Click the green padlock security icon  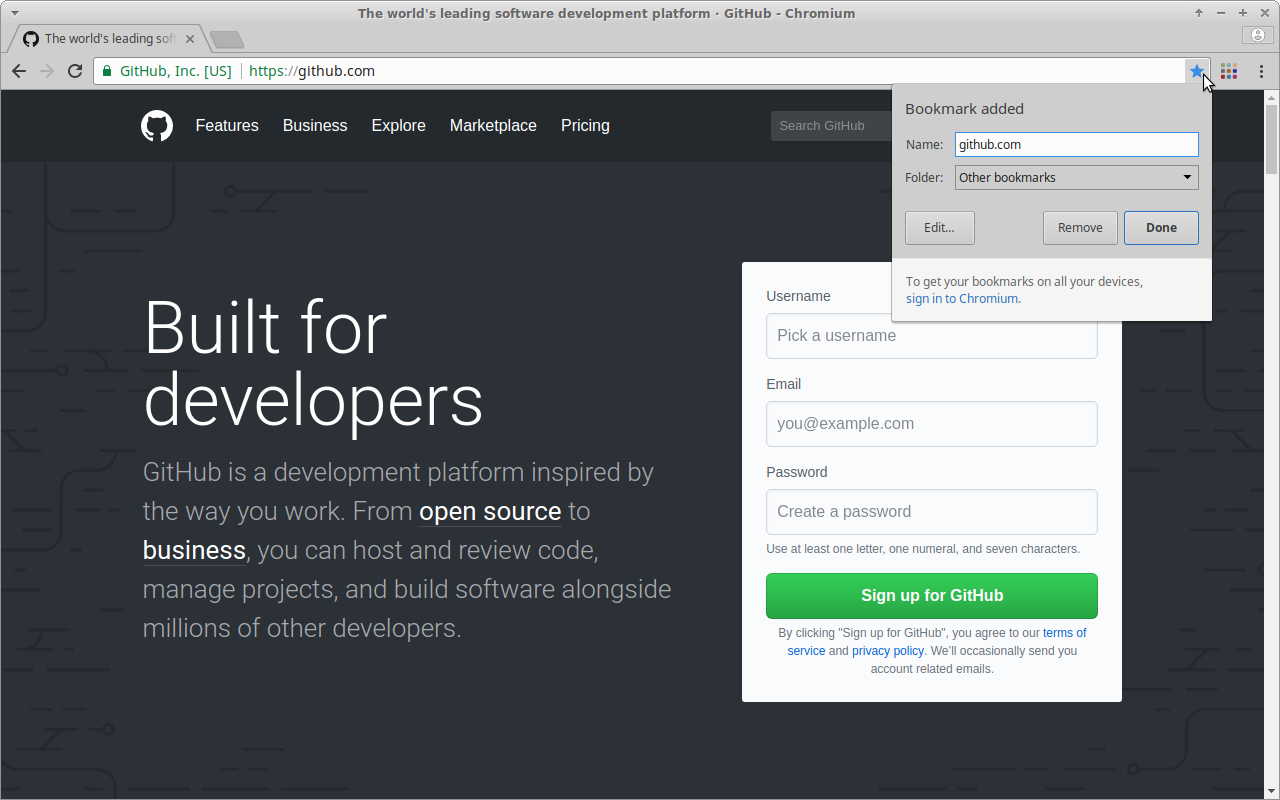pos(107,71)
